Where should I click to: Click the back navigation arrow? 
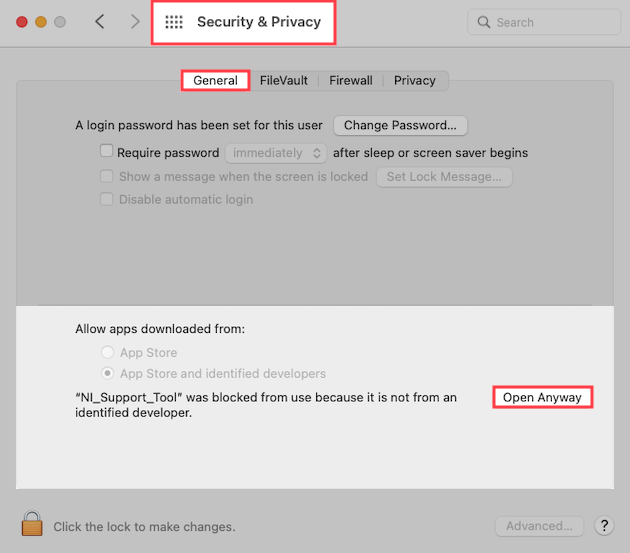100,22
